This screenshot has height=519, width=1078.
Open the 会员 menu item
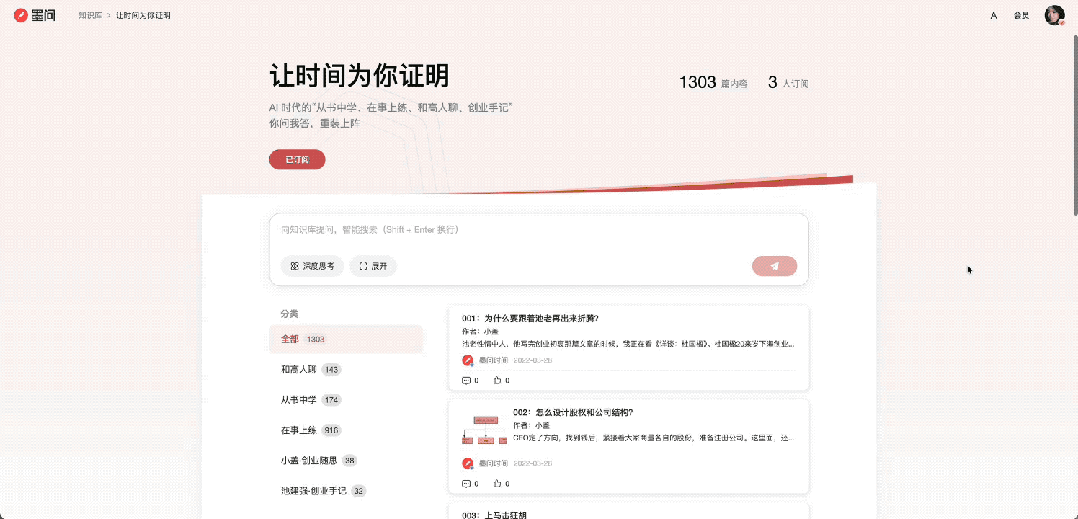point(1021,15)
